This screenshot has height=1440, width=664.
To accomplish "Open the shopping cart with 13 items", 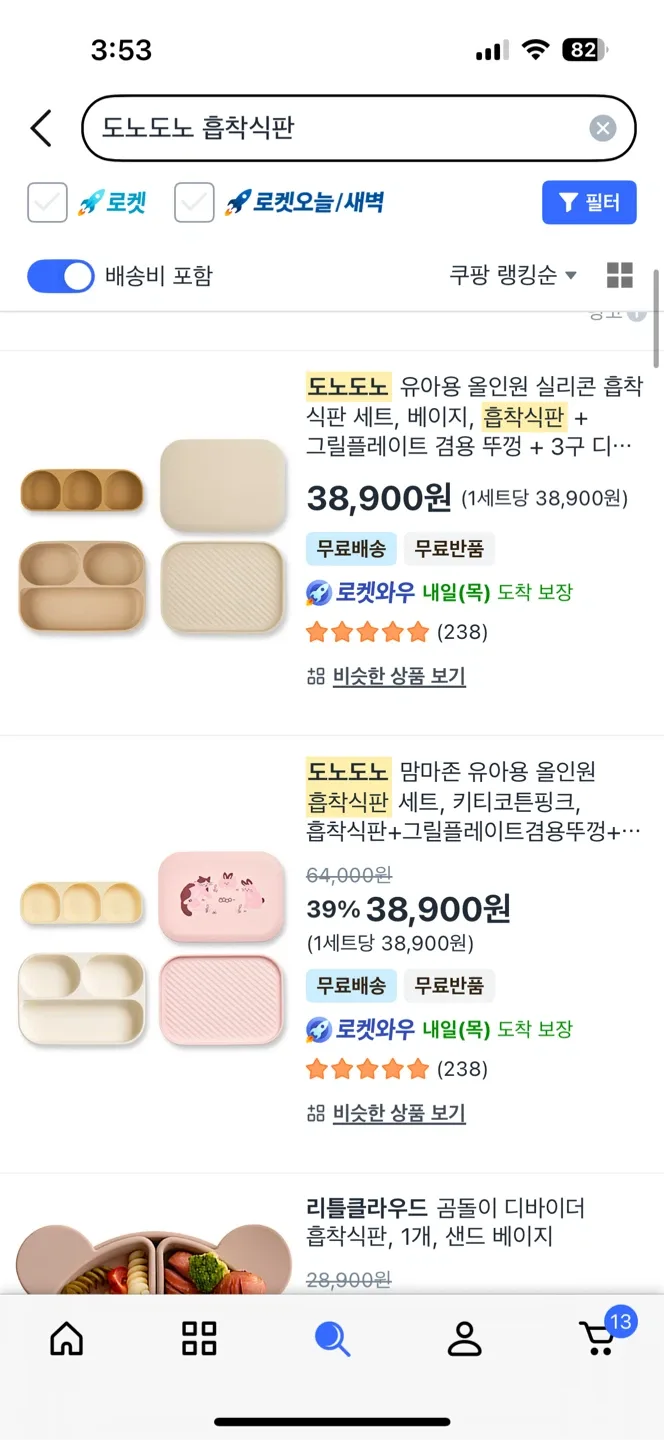I will point(600,1336).
